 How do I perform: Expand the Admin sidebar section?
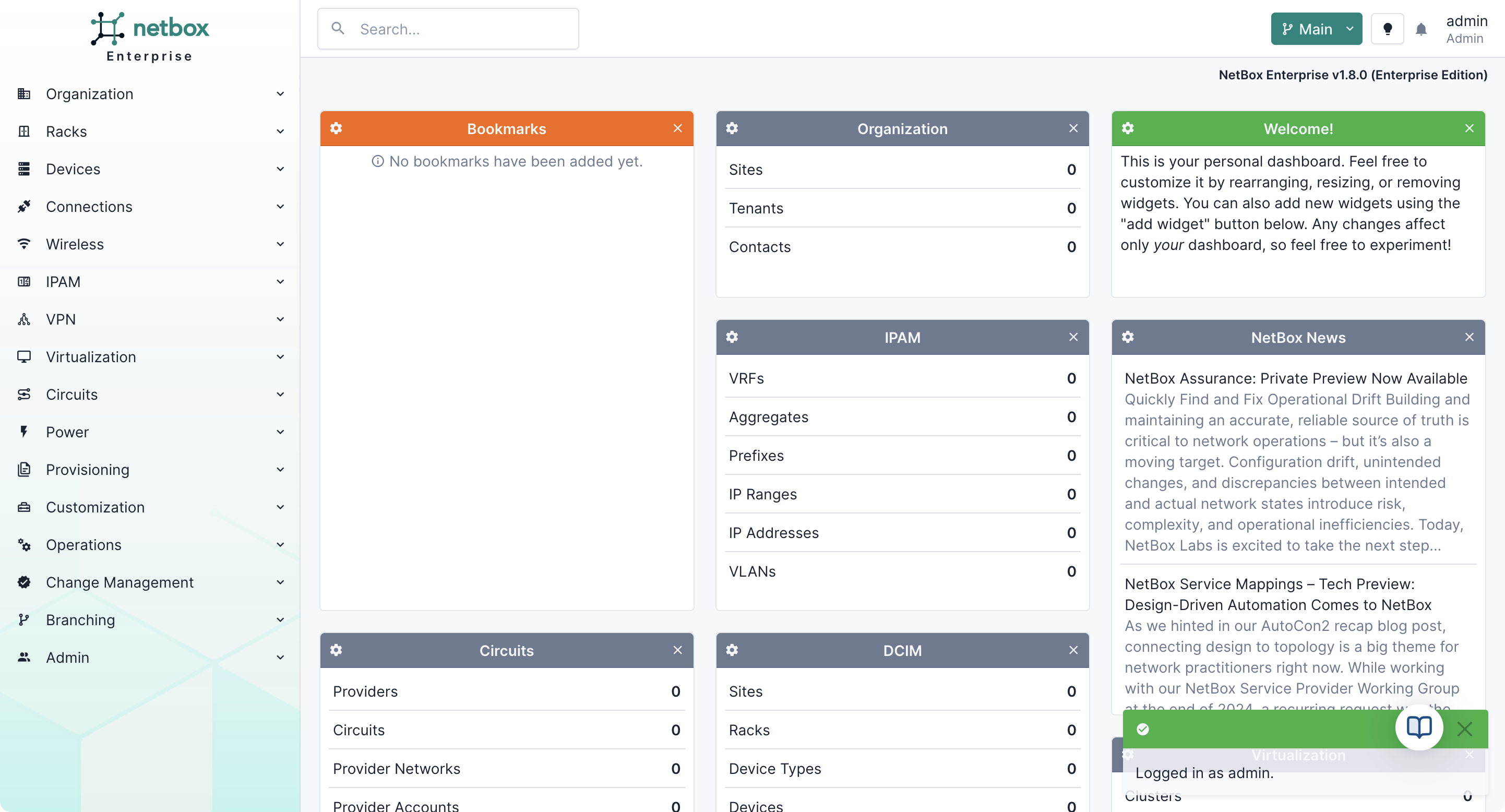[x=68, y=657]
